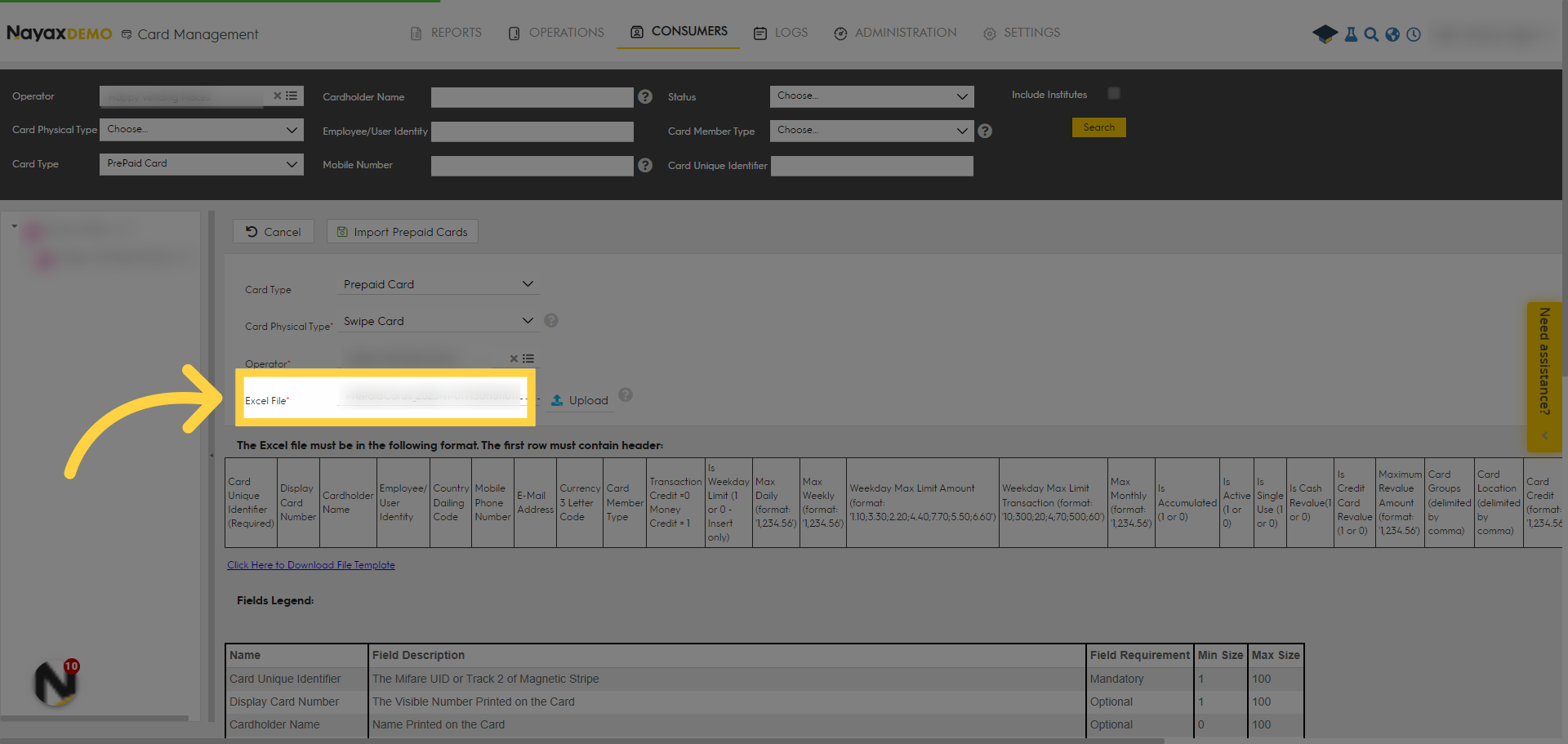This screenshot has height=744, width=1568.
Task: Click the Mobile Number input field
Action: pyautogui.click(x=532, y=166)
